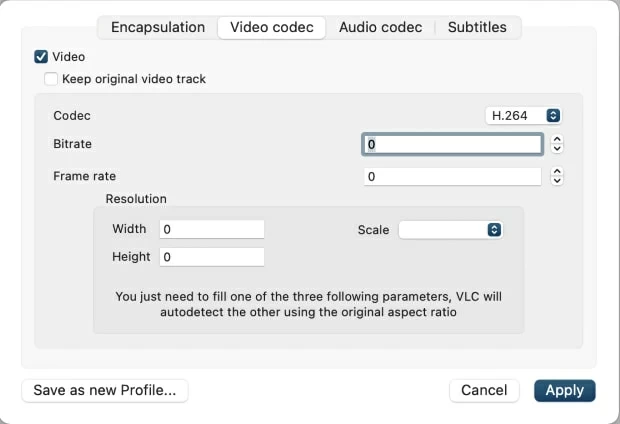Decrease Bitrate with stepper down arrow
Screen dimensions: 620x424
[558, 149]
